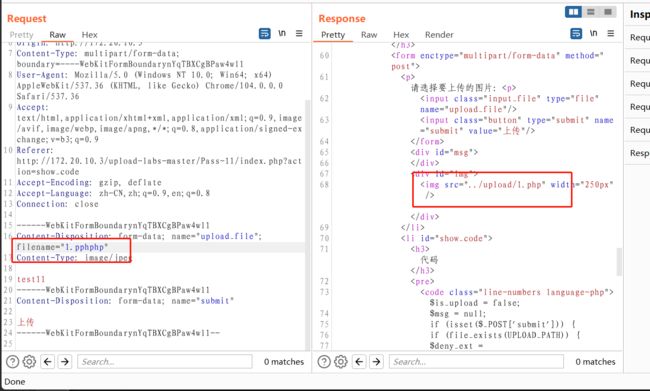Go to previous match in Request search
Screen dimensions: 650x391
coord(48,362)
